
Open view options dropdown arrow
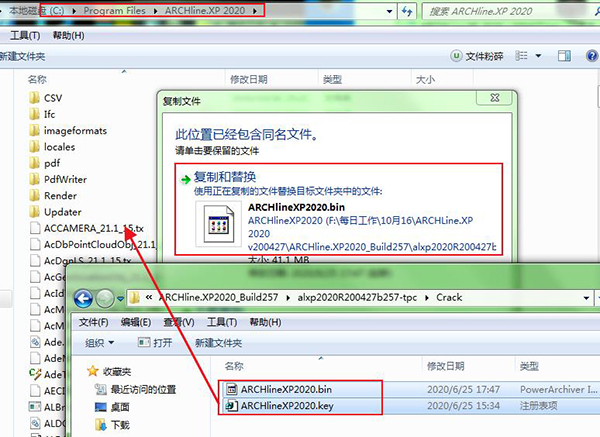pos(538,56)
